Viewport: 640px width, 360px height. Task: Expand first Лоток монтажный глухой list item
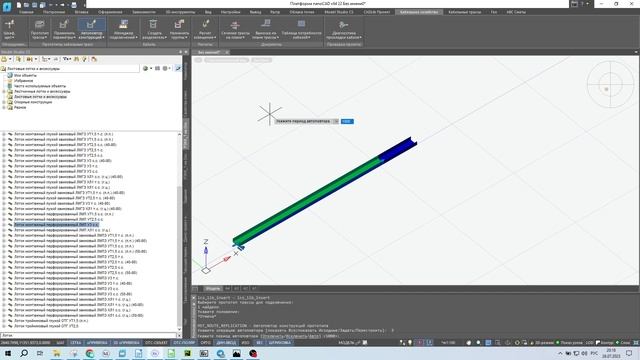tap(4, 134)
